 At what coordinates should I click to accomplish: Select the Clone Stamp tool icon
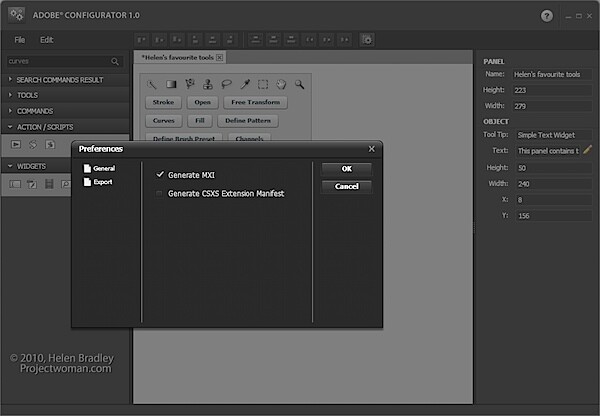(x=208, y=84)
